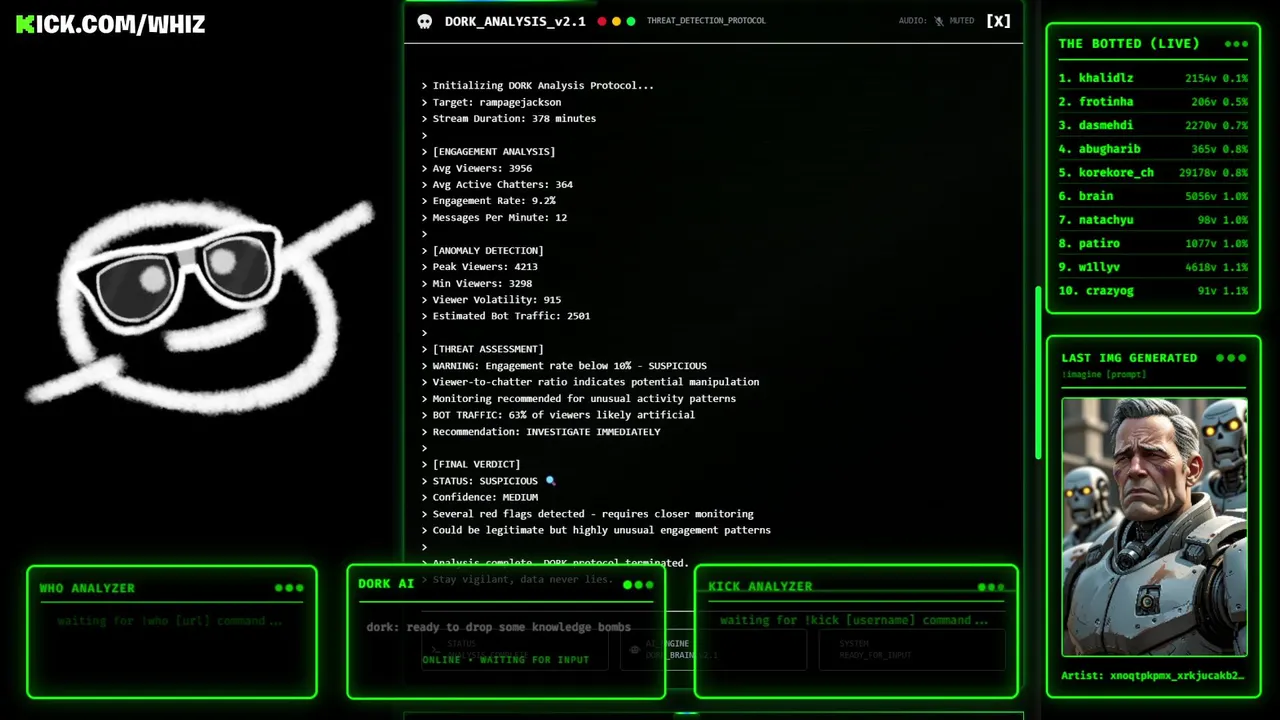
Task: Click the KICK ANALYZER panel title
Action: pyautogui.click(x=760, y=587)
